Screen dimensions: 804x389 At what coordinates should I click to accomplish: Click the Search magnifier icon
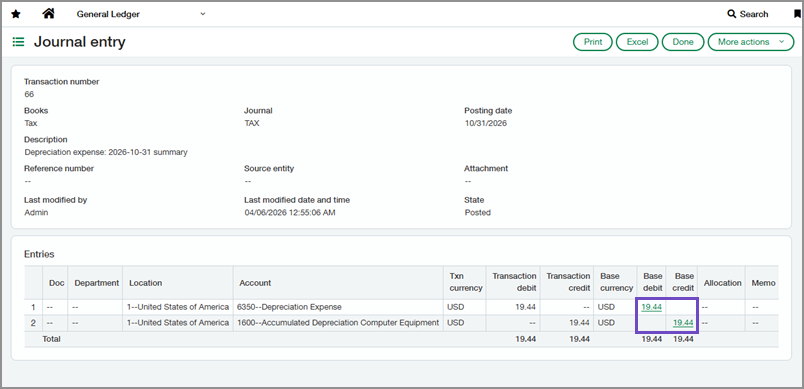pyautogui.click(x=732, y=14)
